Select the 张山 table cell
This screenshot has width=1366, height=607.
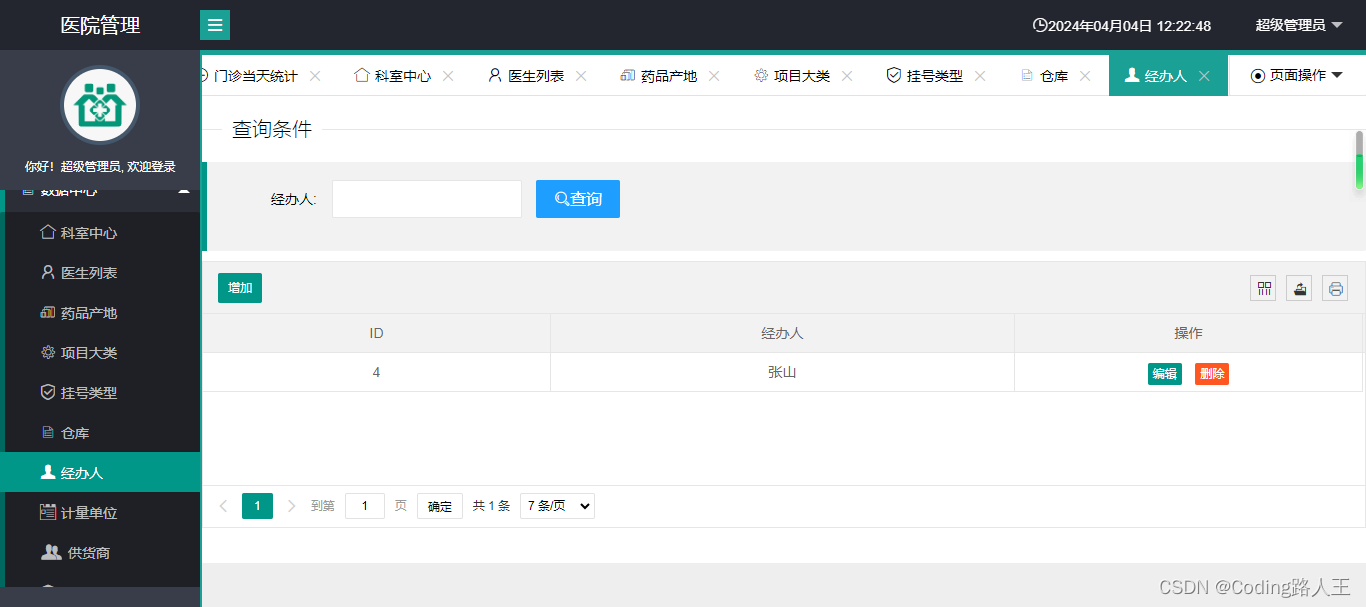[x=782, y=372]
